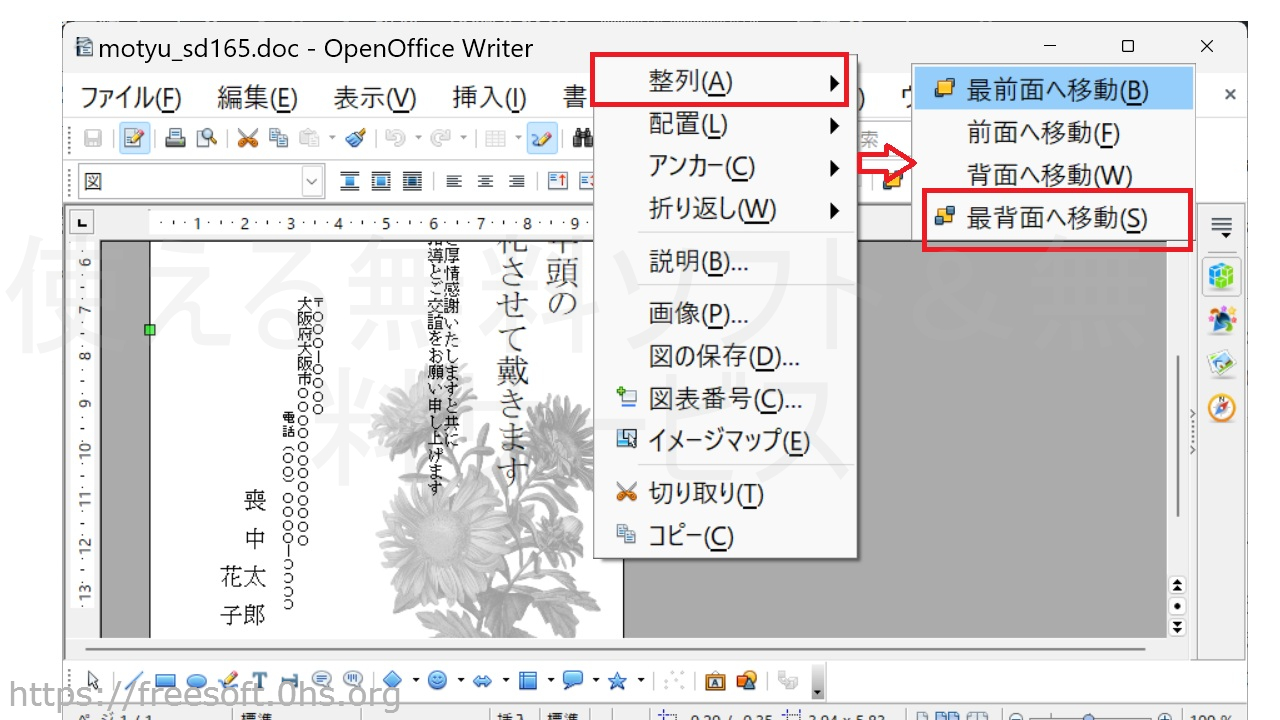
Task: Click the Page Preview magnifier icon
Action: (x=206, y=138)
